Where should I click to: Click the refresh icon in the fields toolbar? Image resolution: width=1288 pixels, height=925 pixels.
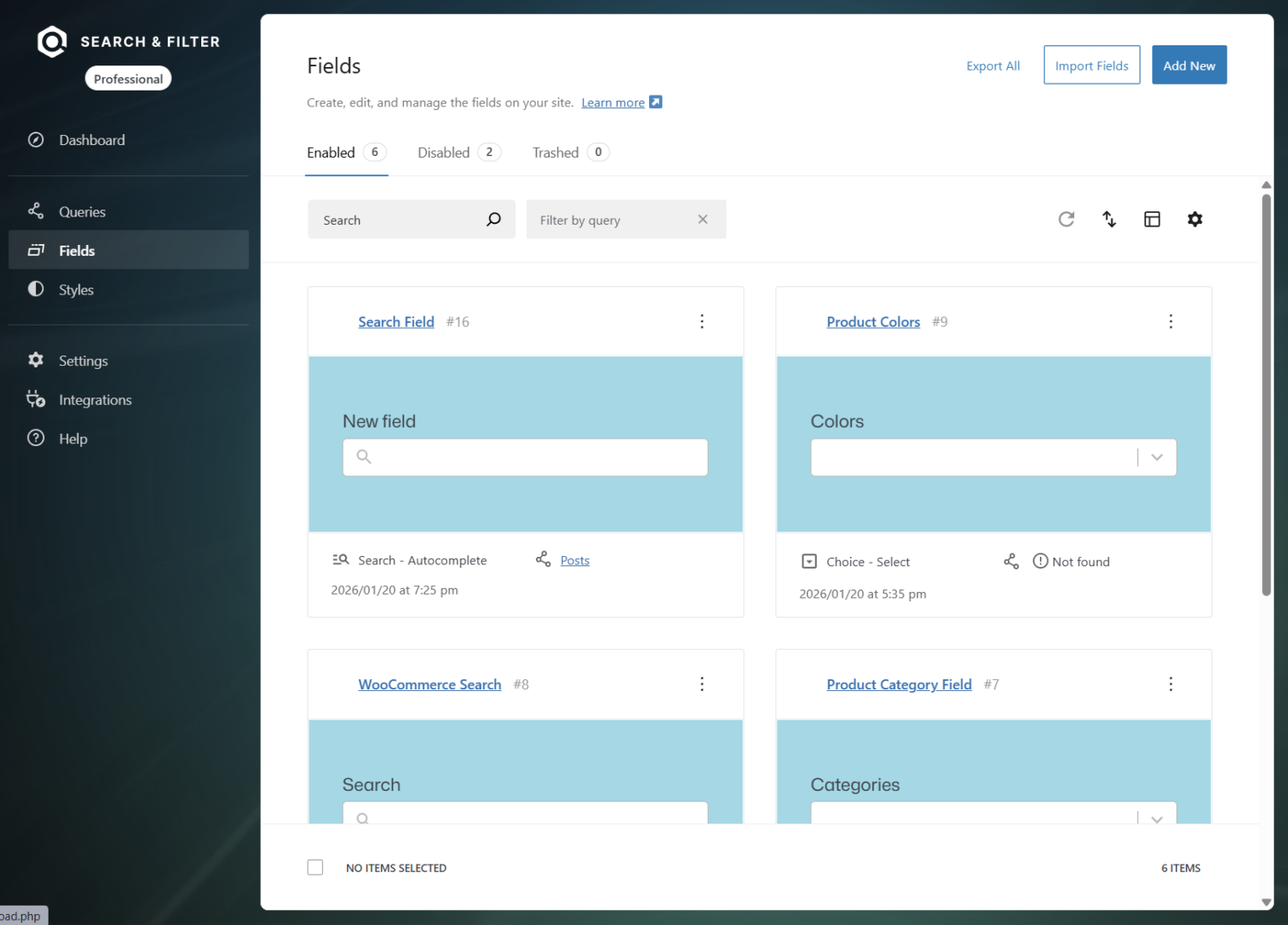[1066, 219]
